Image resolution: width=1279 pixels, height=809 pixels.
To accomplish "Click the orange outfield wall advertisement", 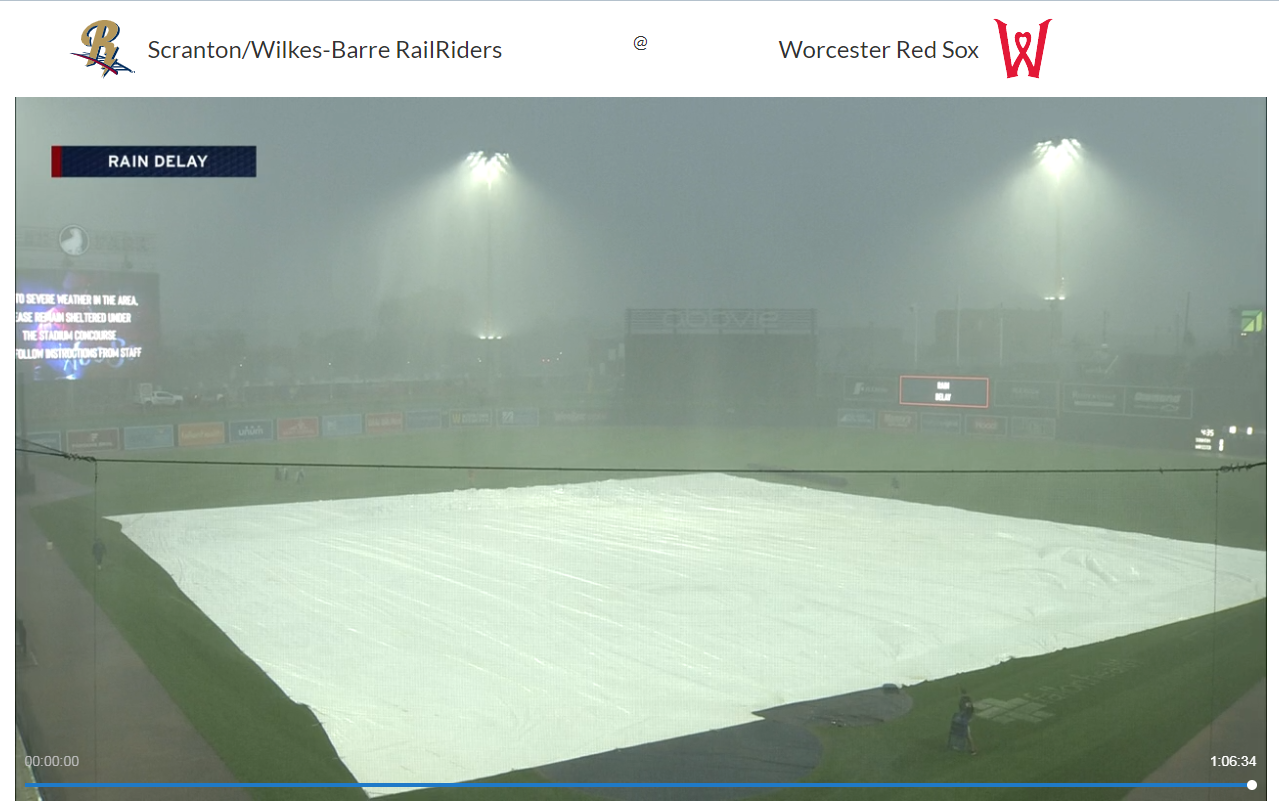I will pyautogui.click(x=201, y=434).
